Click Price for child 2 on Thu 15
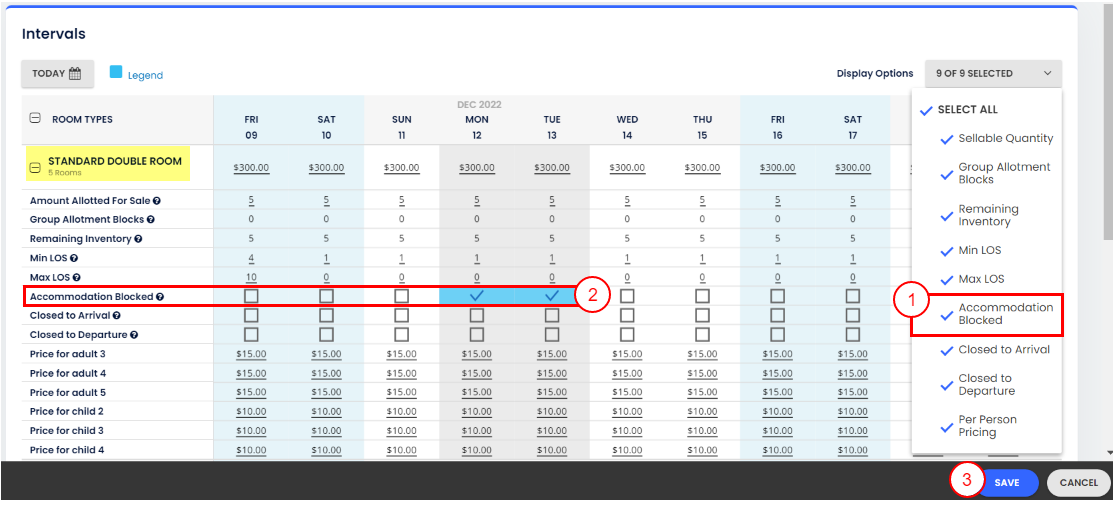This screenshot has height=505, width=1116. pyautogui.click(x=702, y=412)
